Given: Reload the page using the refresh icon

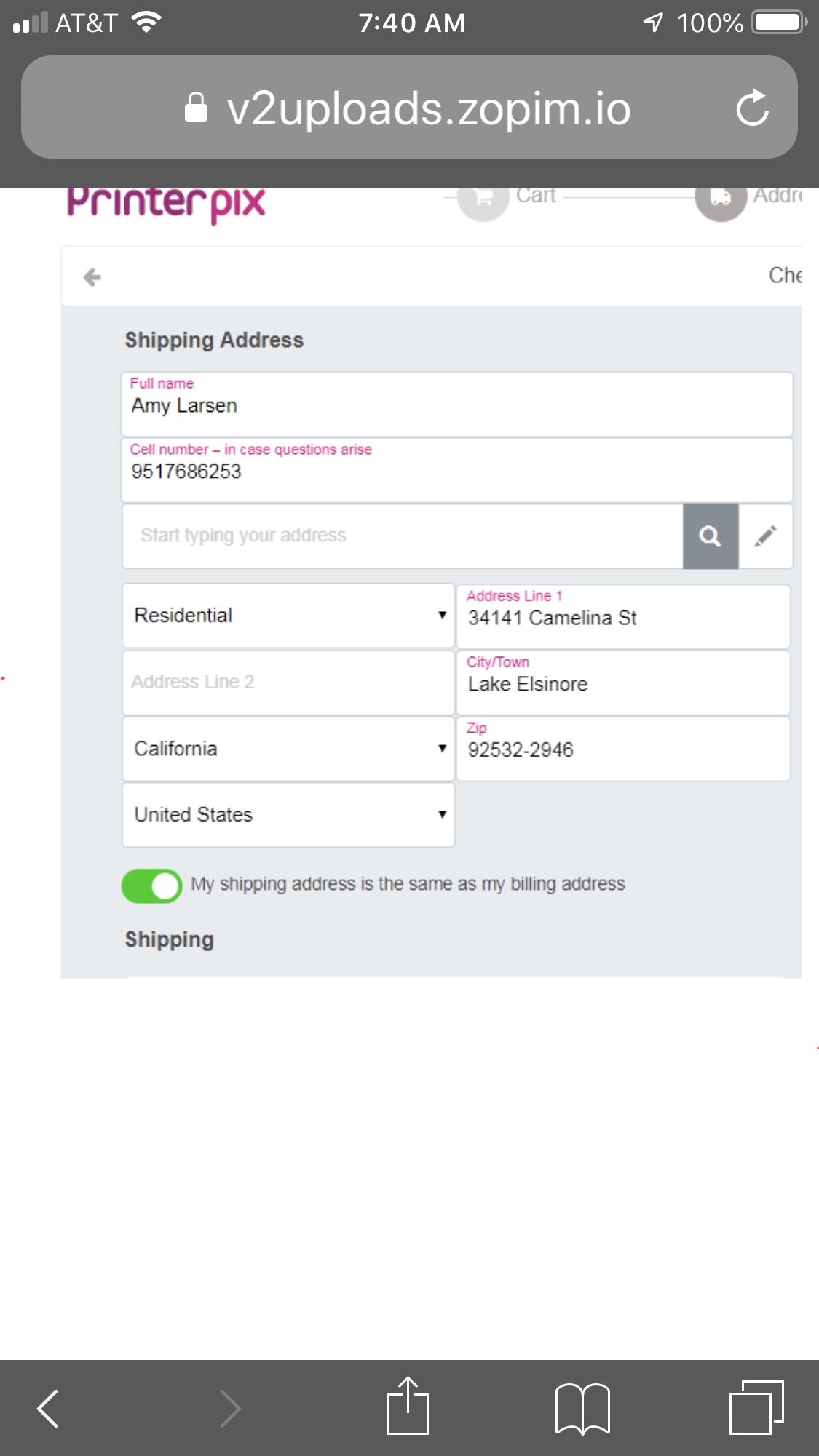Looking at the screenshot, I should pyautogui.click(x=753, y=108).
